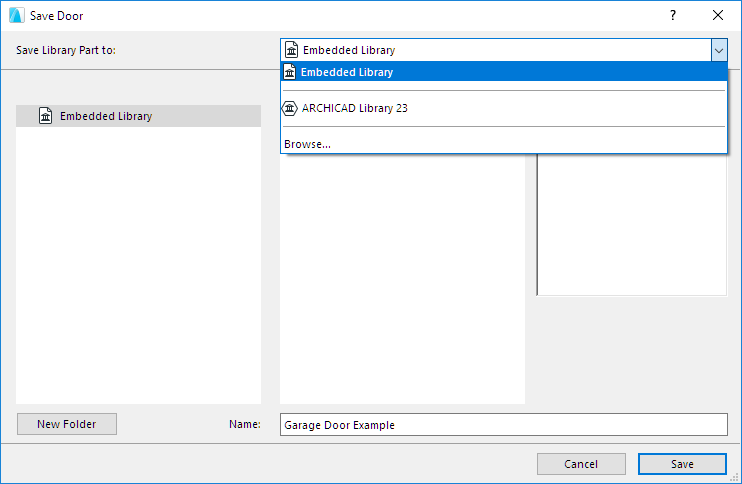
Task: Choose ARCHICAD Library 23 from the list
Action: [504, 108]
